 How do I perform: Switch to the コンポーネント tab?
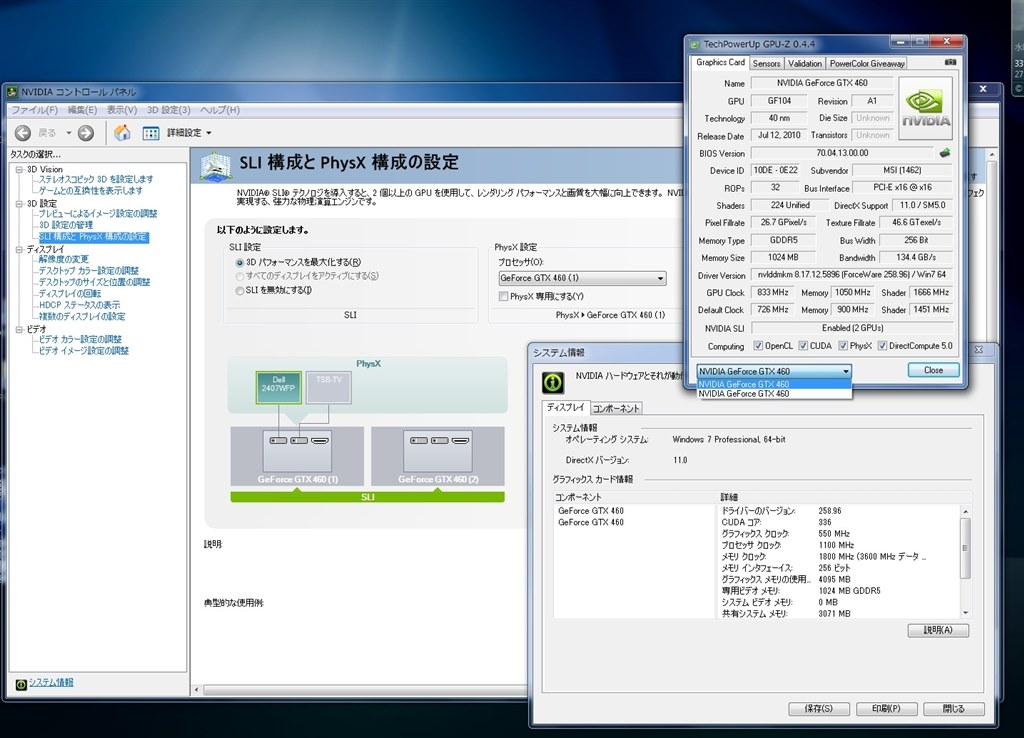[x=615, y=408]
